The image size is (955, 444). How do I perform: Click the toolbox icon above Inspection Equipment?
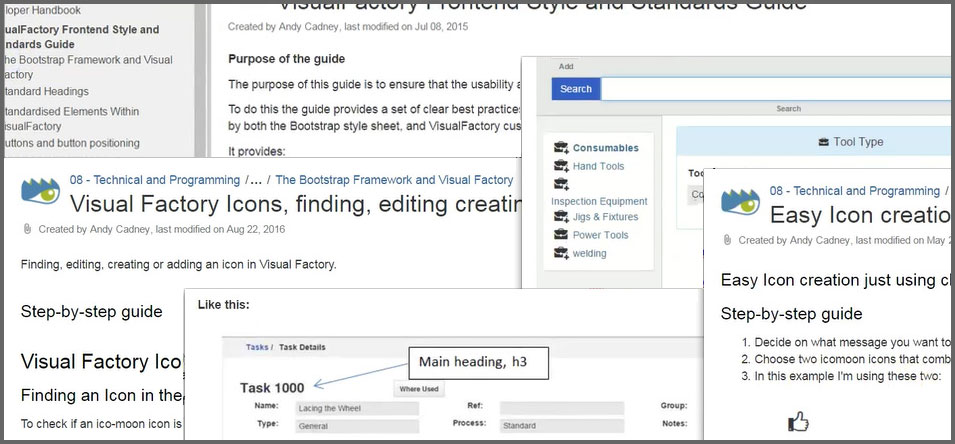(x=561, y=184)
